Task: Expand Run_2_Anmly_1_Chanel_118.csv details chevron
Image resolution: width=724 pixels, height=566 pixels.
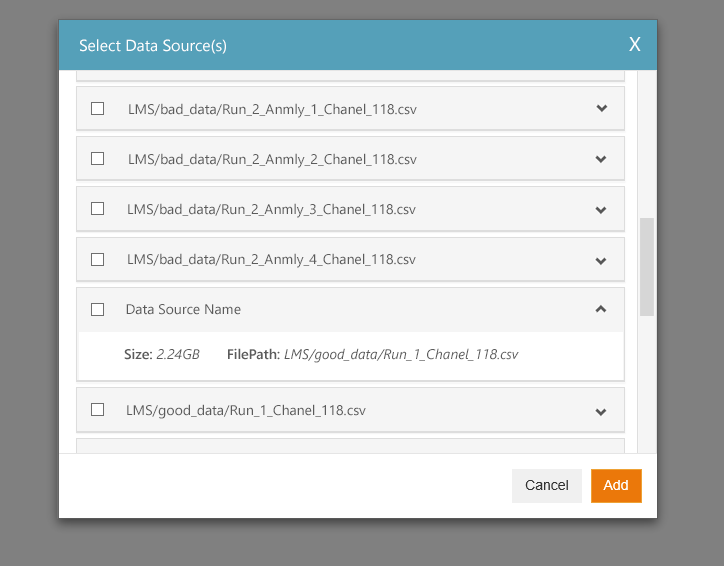Action: pyautogui.click(x=601, y=108)
